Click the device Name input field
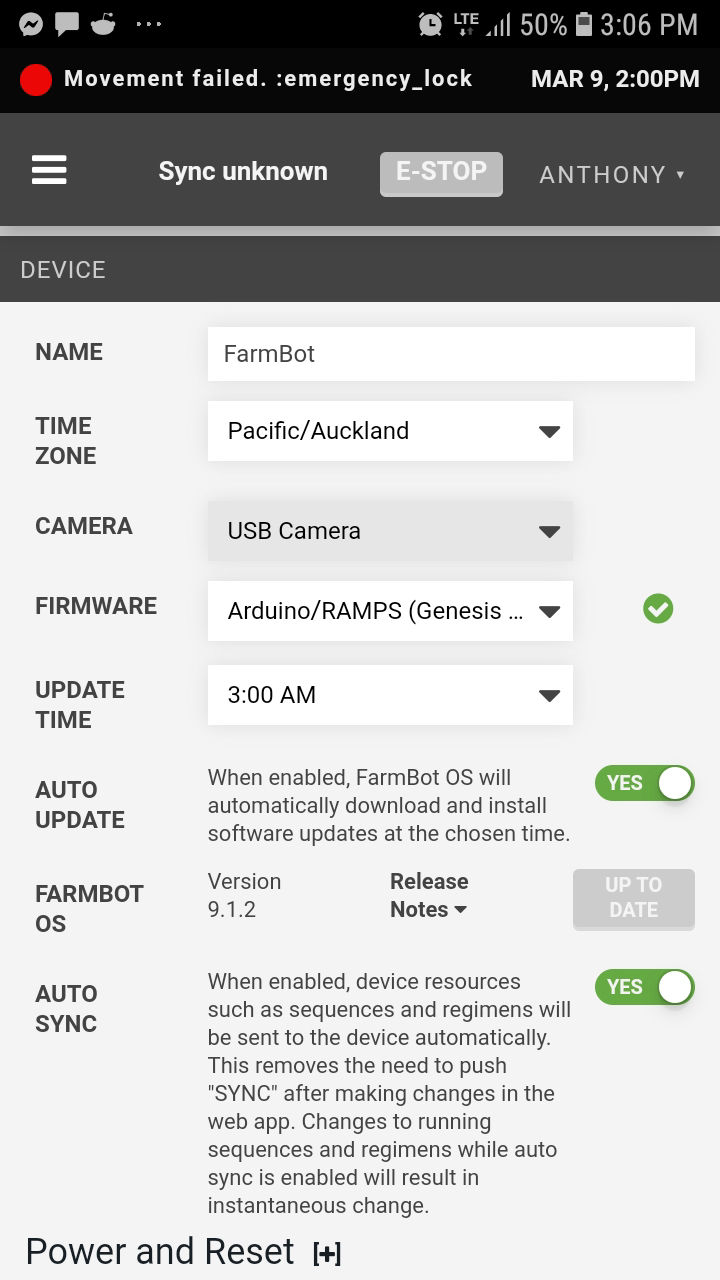Image resolution: width=720 pixels, height=1280 pixels. tap(451, 354)
